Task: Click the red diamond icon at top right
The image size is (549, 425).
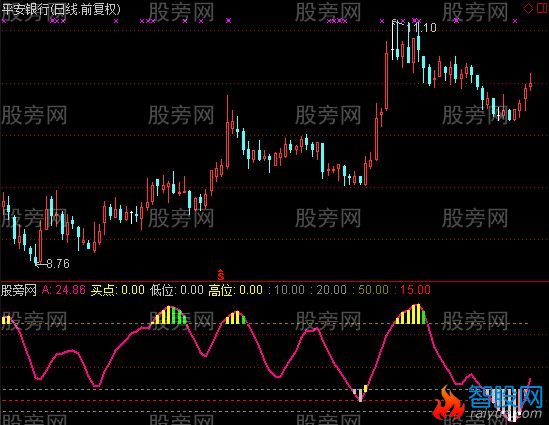Action: point(528,8)
